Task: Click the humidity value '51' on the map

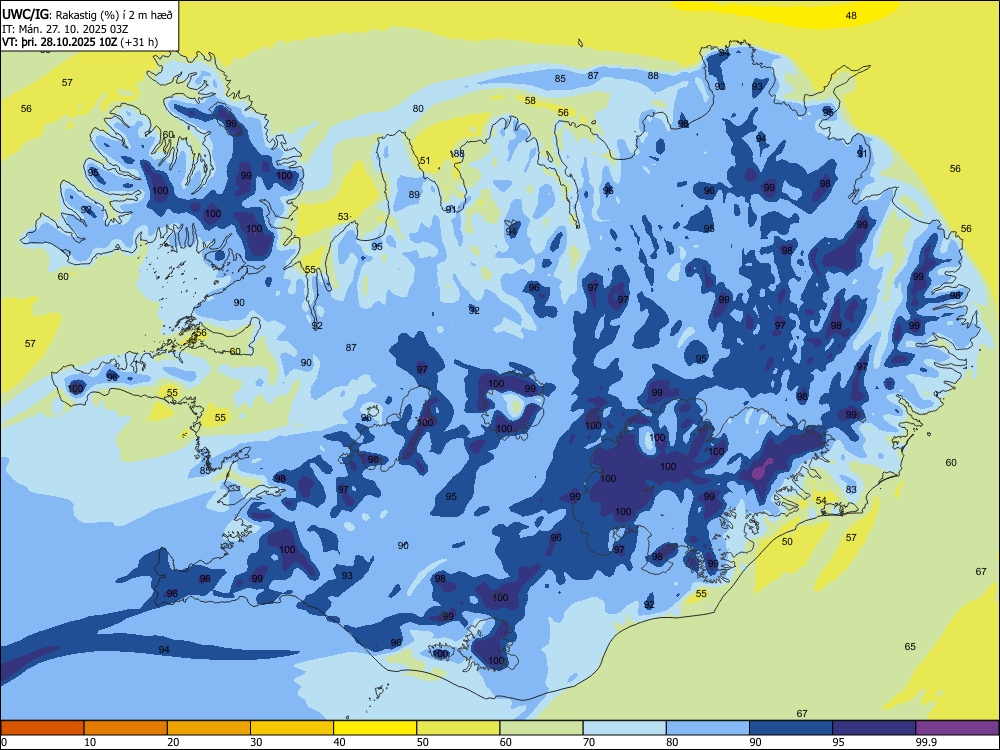Action: [425, 161]
